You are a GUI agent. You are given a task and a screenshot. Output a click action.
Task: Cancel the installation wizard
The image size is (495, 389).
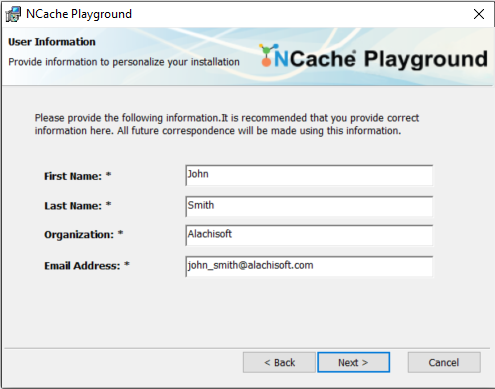tap(444, 362)
